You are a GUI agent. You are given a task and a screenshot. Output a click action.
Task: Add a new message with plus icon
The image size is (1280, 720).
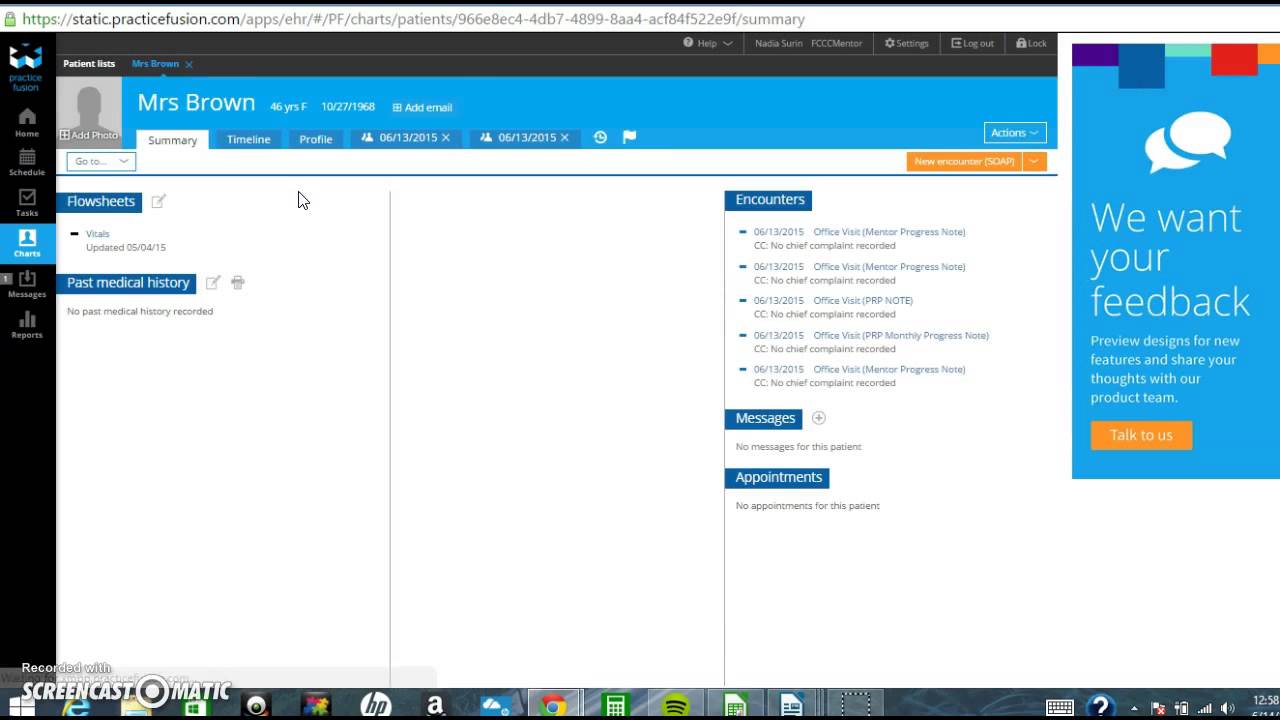coord(818,418)
